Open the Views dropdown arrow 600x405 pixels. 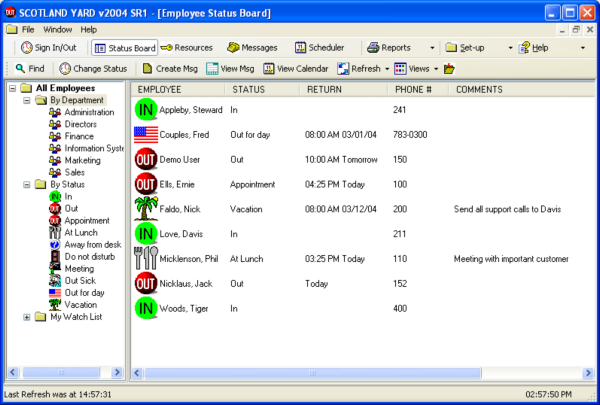[436, 69]
